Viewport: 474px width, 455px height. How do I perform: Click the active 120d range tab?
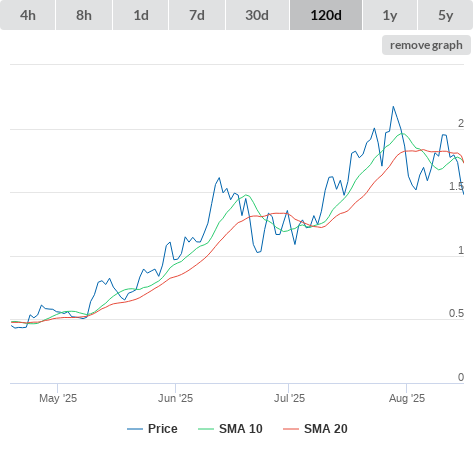tap(326, 15)
